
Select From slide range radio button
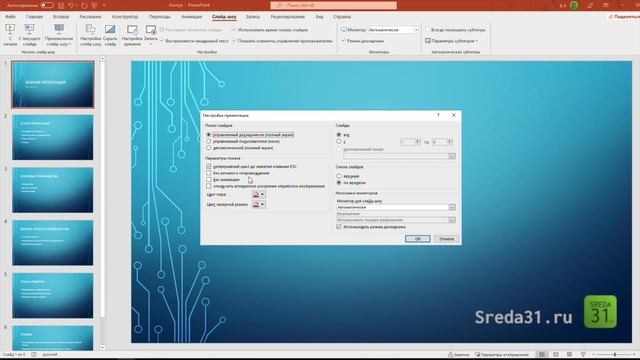(339, 142)
